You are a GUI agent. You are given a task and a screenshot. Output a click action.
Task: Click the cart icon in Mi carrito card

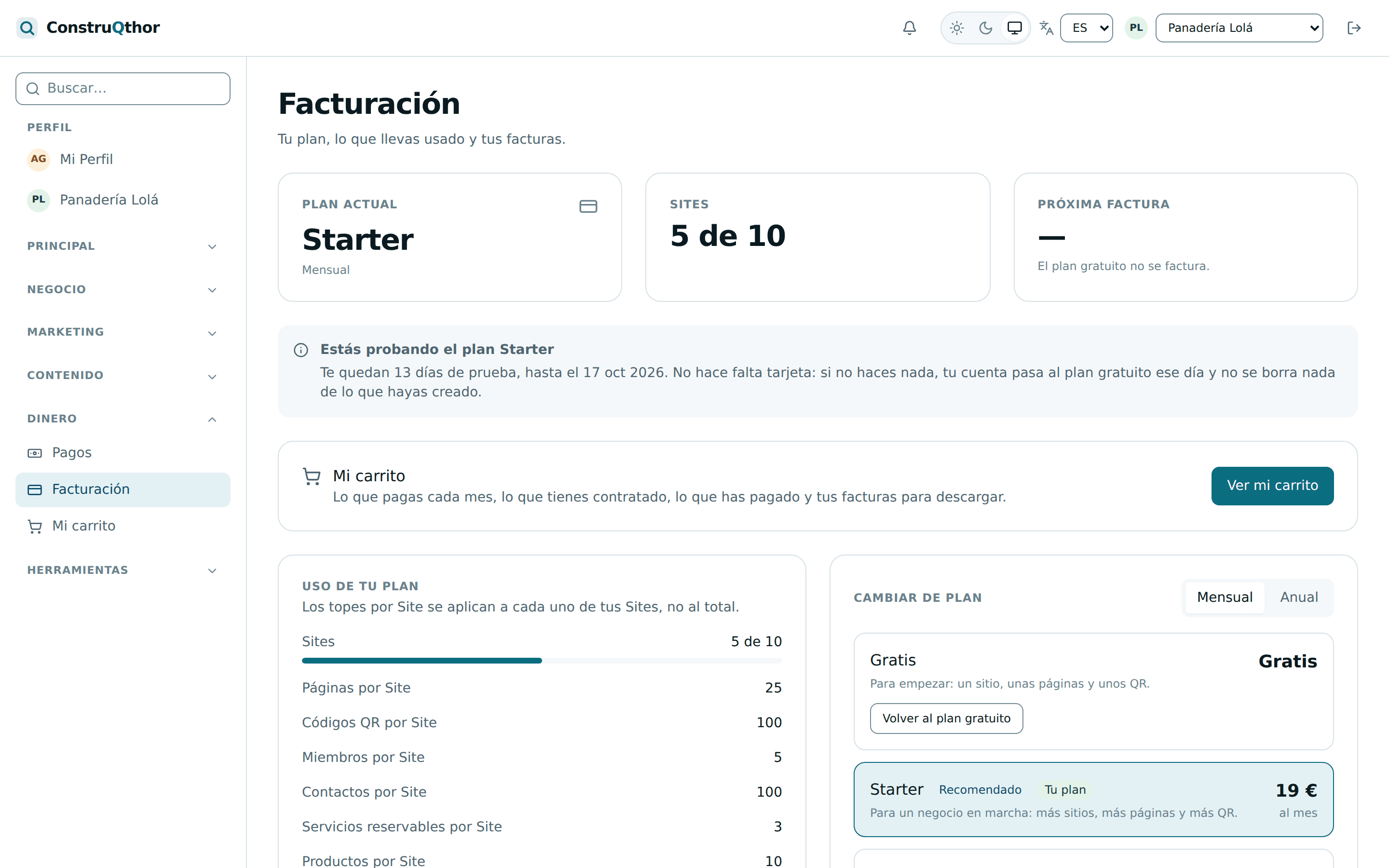[312, 476]
